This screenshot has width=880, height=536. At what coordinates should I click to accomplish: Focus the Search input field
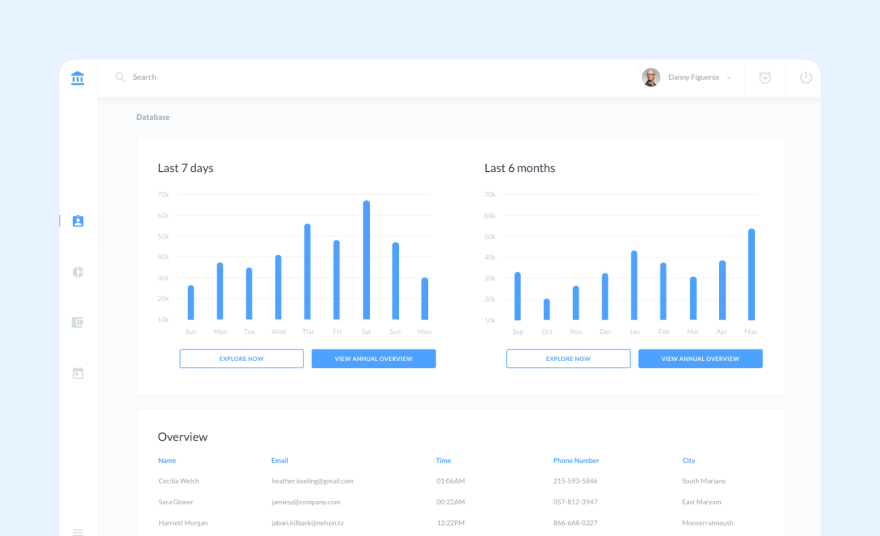point(144,77)
